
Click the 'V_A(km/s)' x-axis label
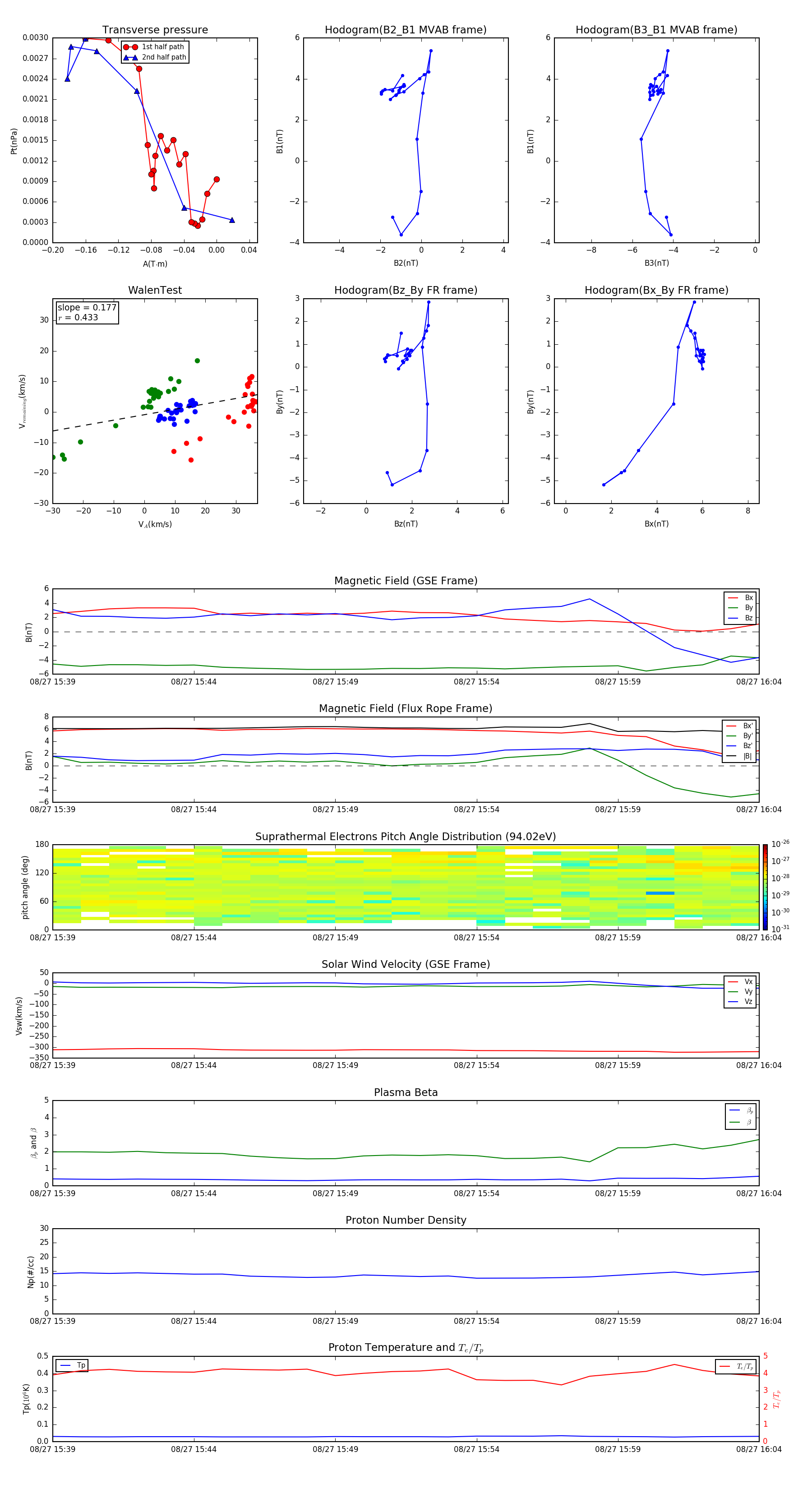click(155, 524)
